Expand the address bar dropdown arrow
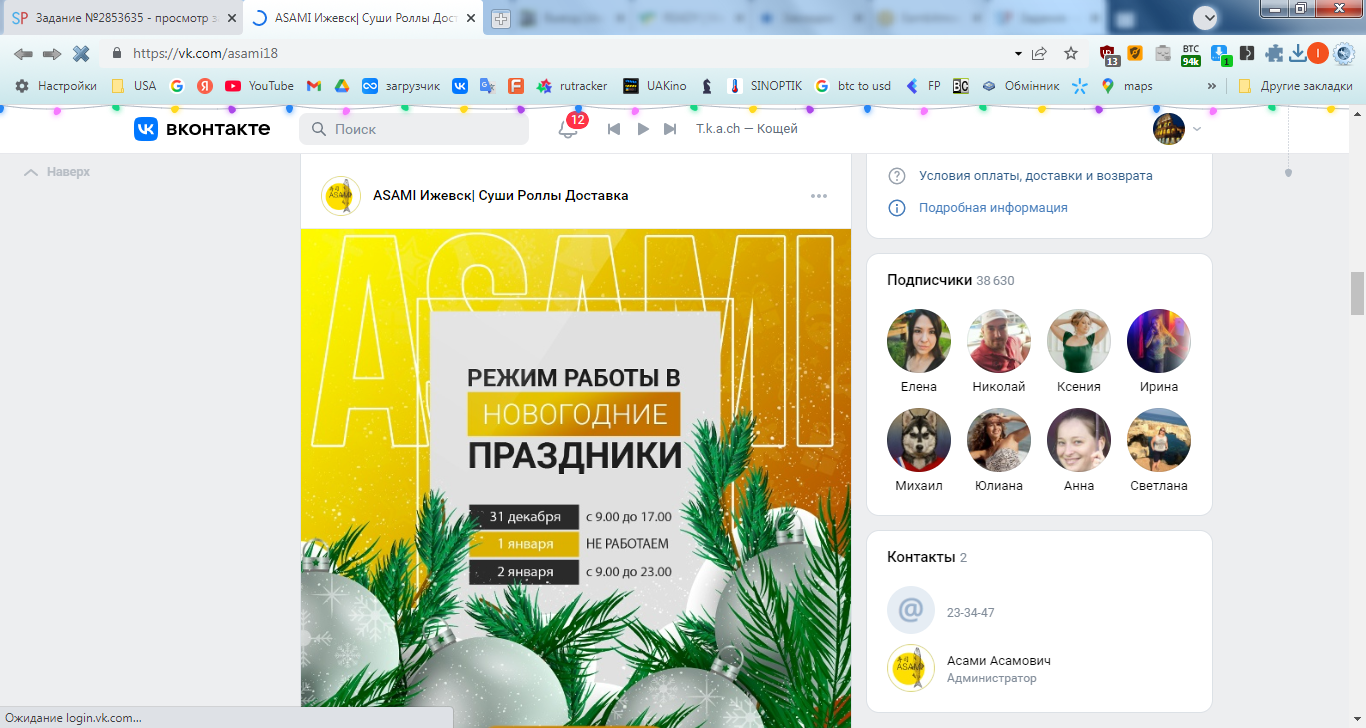1366x728 pixels. [x=1018, y=53]
